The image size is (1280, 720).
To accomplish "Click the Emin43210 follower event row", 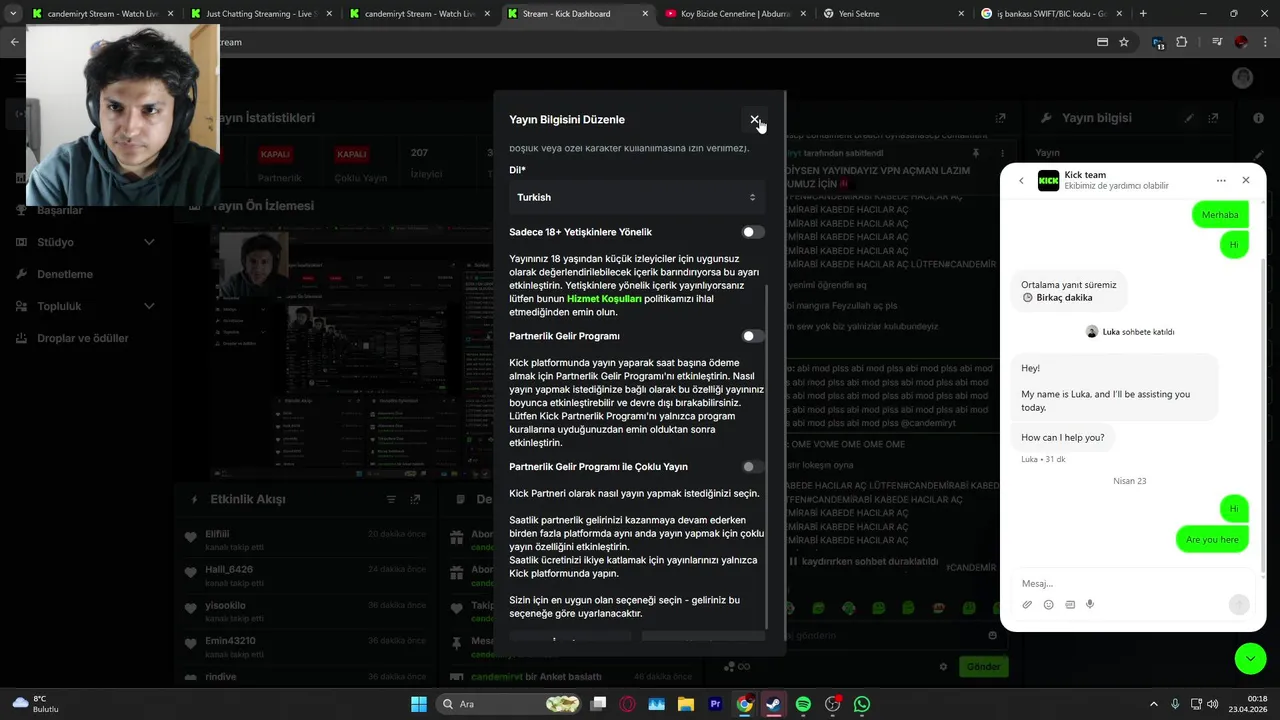I will (x=305, y=646).
